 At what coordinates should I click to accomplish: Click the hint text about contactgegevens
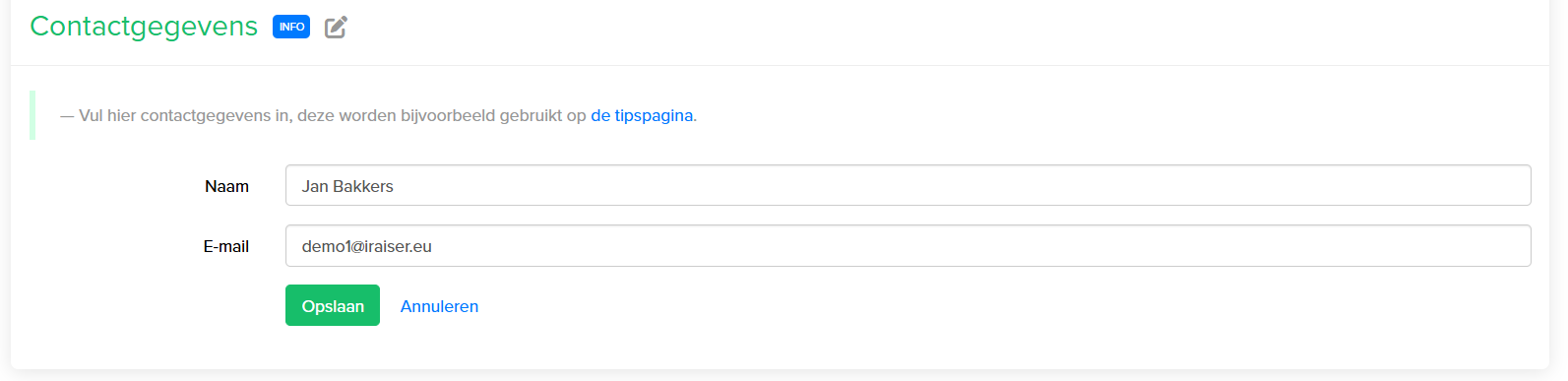(x=379, y=115)
